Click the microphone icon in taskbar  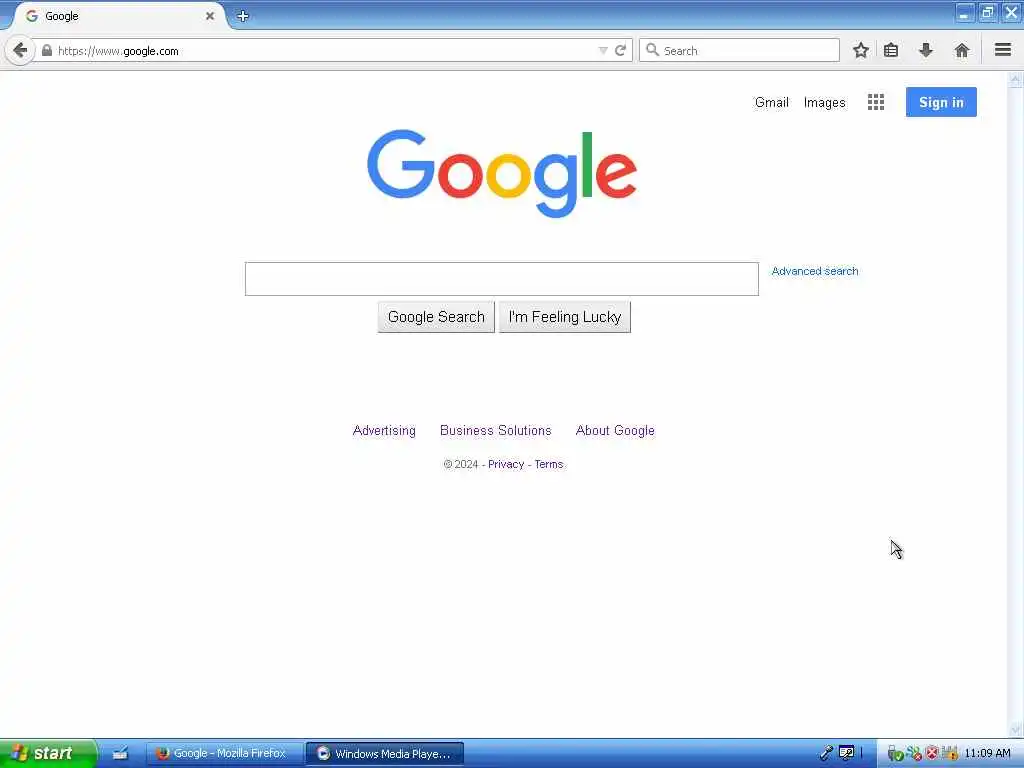(x=826, y=753)
